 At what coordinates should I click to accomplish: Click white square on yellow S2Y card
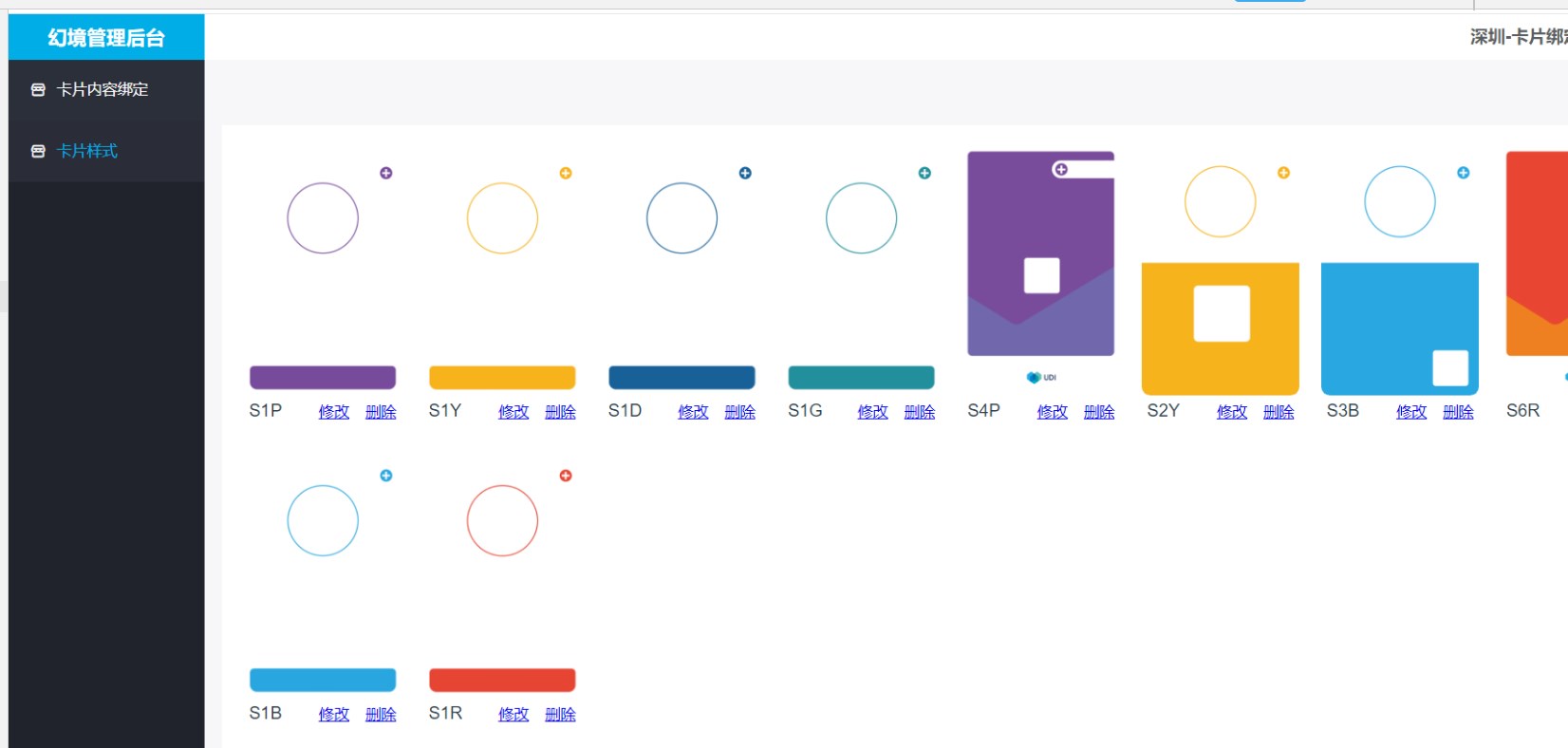[x=1222, y=313]
